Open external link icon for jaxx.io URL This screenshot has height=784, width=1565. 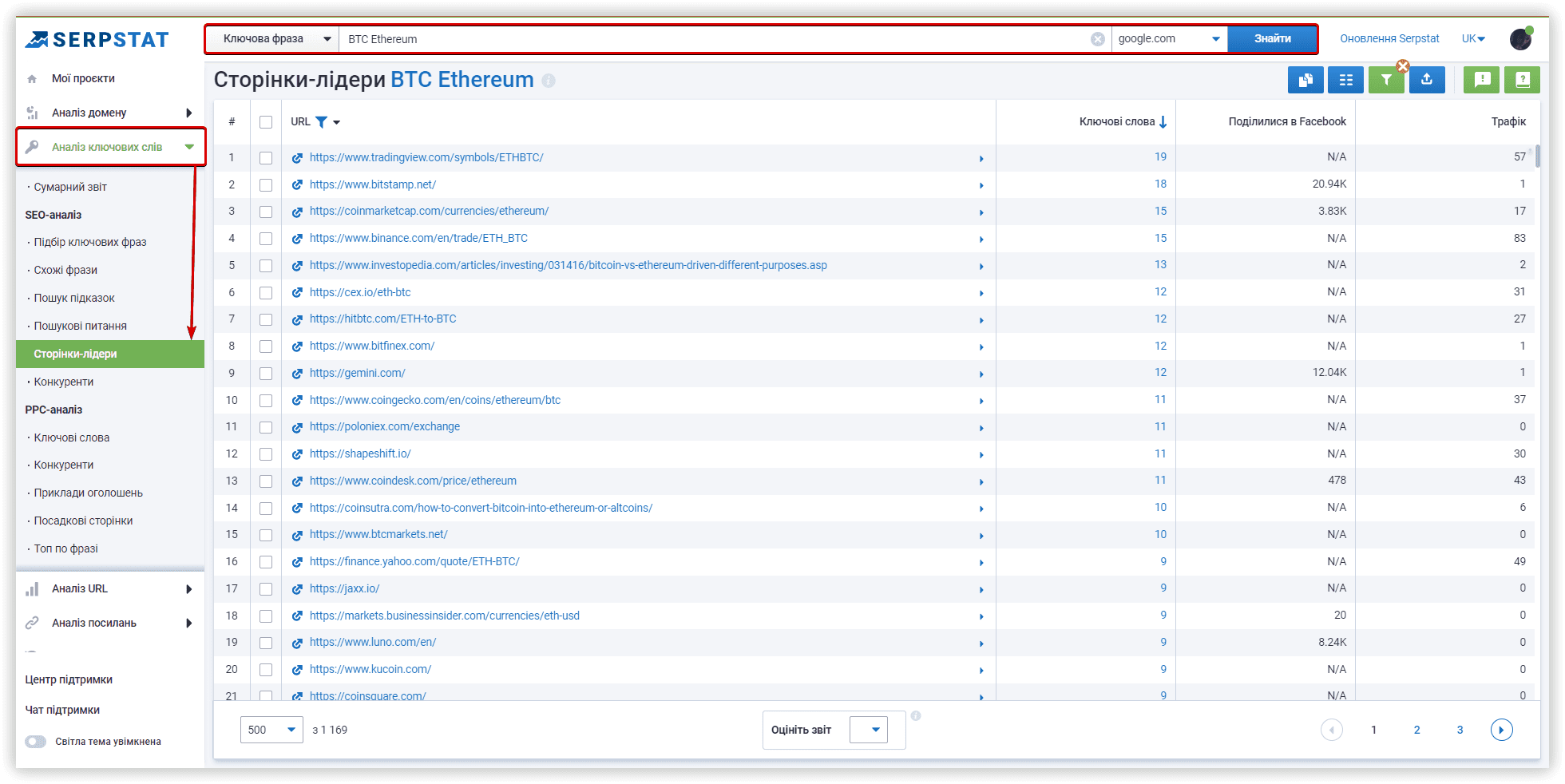[x=297, y=589]
